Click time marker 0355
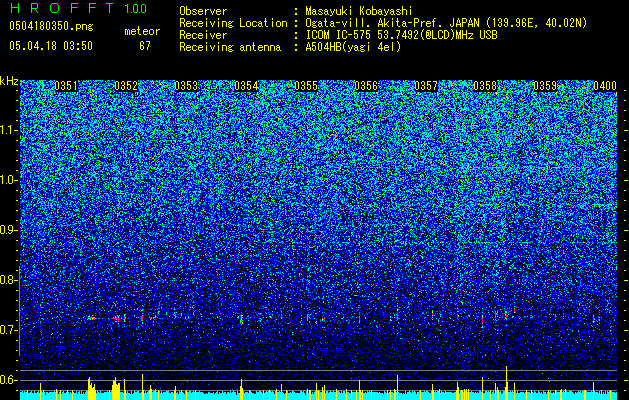The height and width of the screenshot is (400, 629). click(x=306, y=86)
